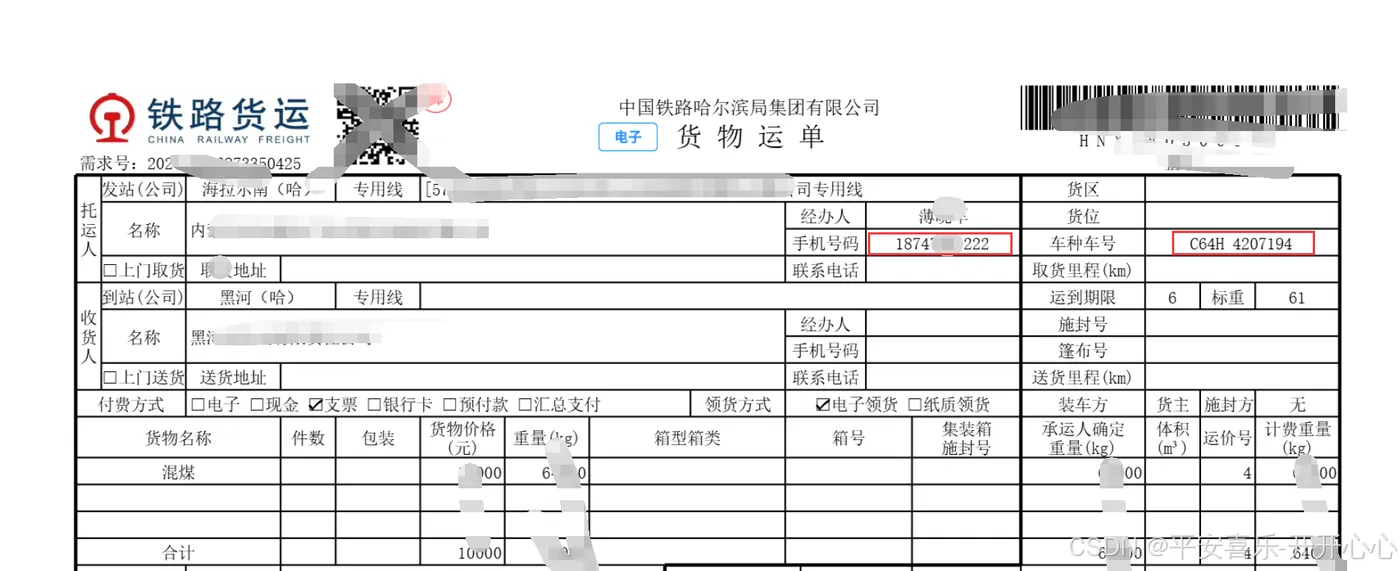This screenshot has width=1400, height=571.
Task: Click the 到站(公司) label
Action: pyautogui.click(x=143, y=297)
